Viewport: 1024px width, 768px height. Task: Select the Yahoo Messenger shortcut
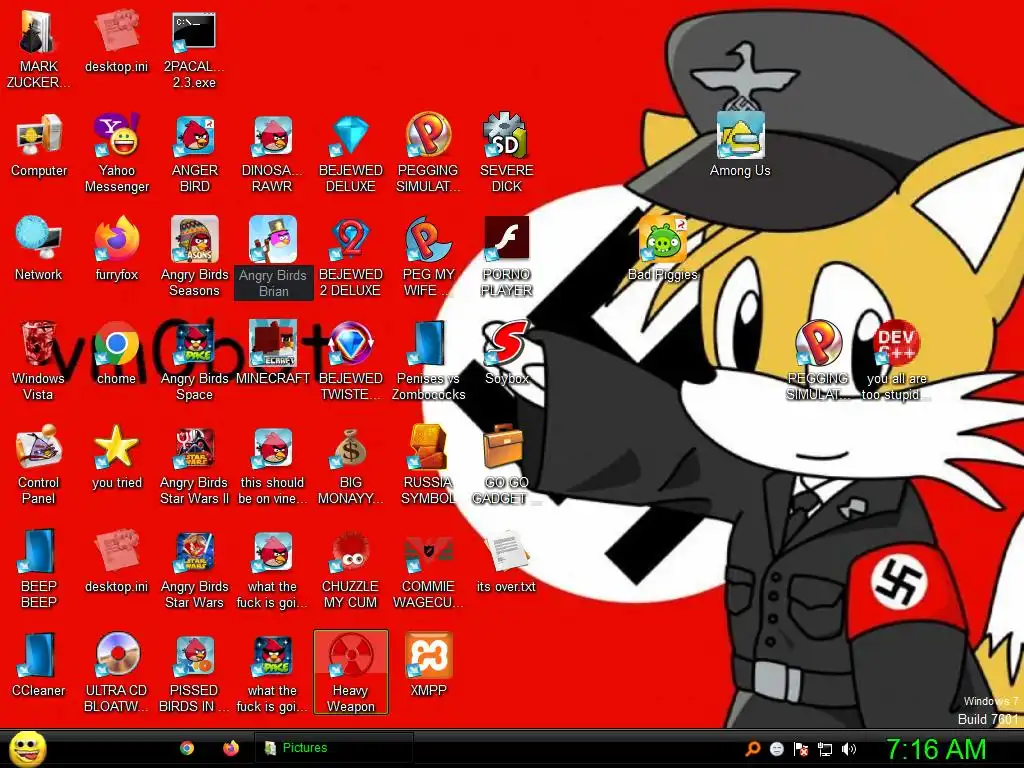116,153
